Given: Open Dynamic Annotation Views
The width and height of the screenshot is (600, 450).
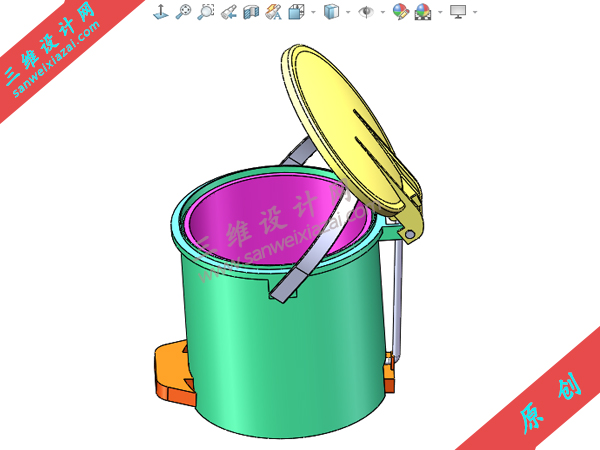Looking at the screenshot, I should [x=274, y=12].
